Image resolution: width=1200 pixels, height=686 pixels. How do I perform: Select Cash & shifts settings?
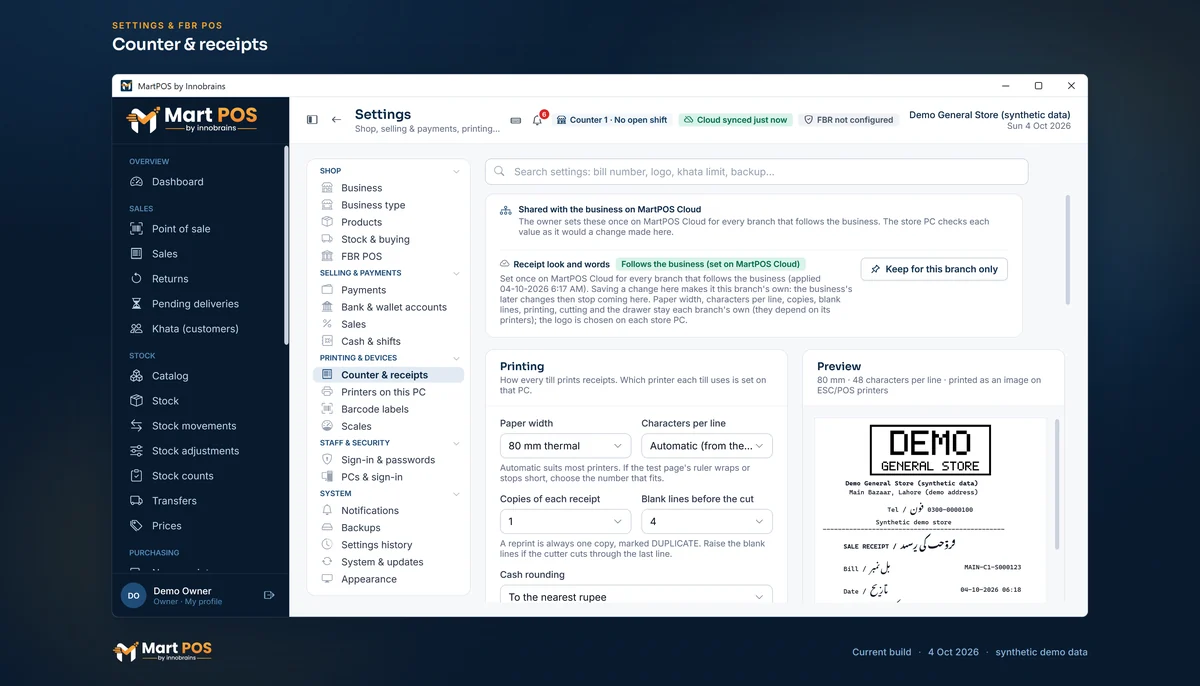tap(388, 341)
